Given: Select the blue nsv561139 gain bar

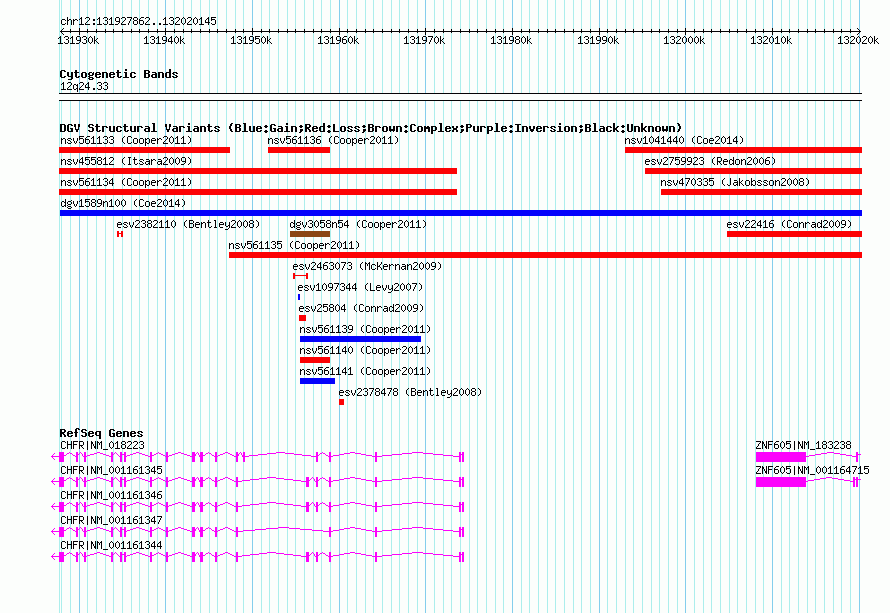Looking at the screenshot, I should 360,339.
